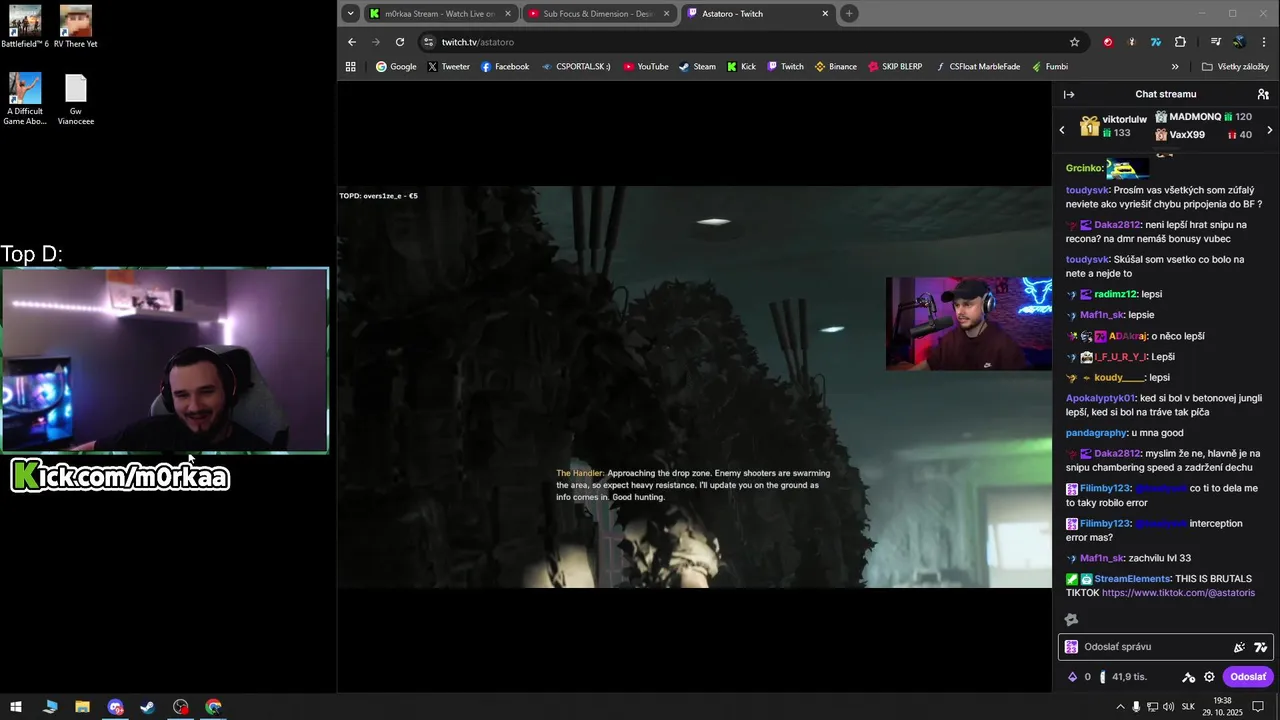Open Bits purchase diamond icon
The height and width of the screenshot is (720, 1280).
tap(1073, 677)
